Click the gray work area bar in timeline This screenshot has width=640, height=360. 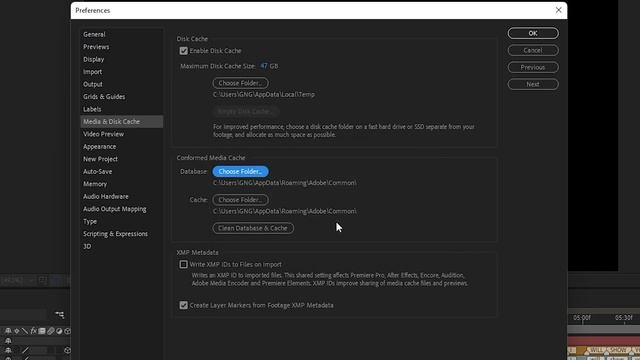604,329
